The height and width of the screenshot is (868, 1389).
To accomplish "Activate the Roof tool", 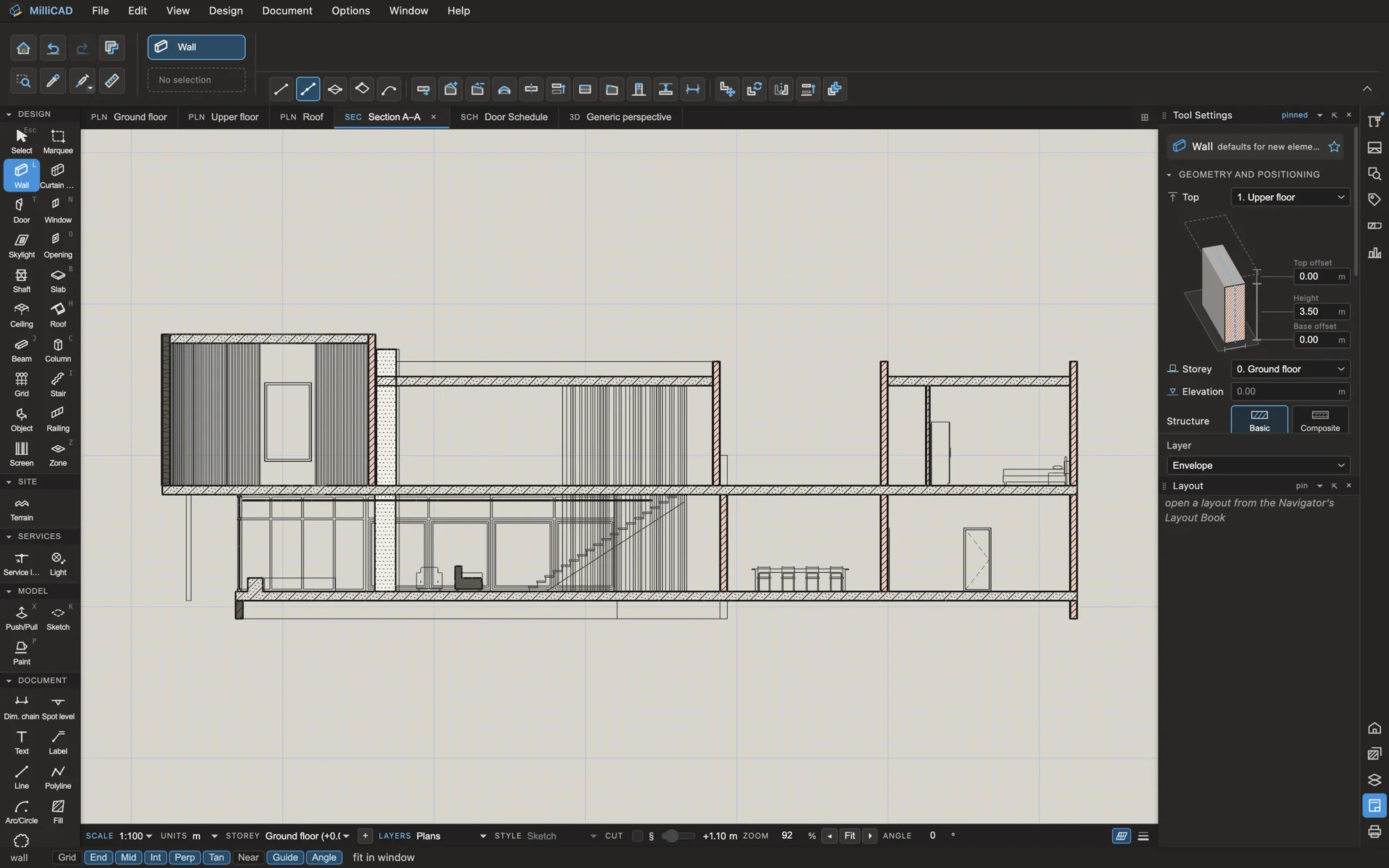I will pos(58,314).
